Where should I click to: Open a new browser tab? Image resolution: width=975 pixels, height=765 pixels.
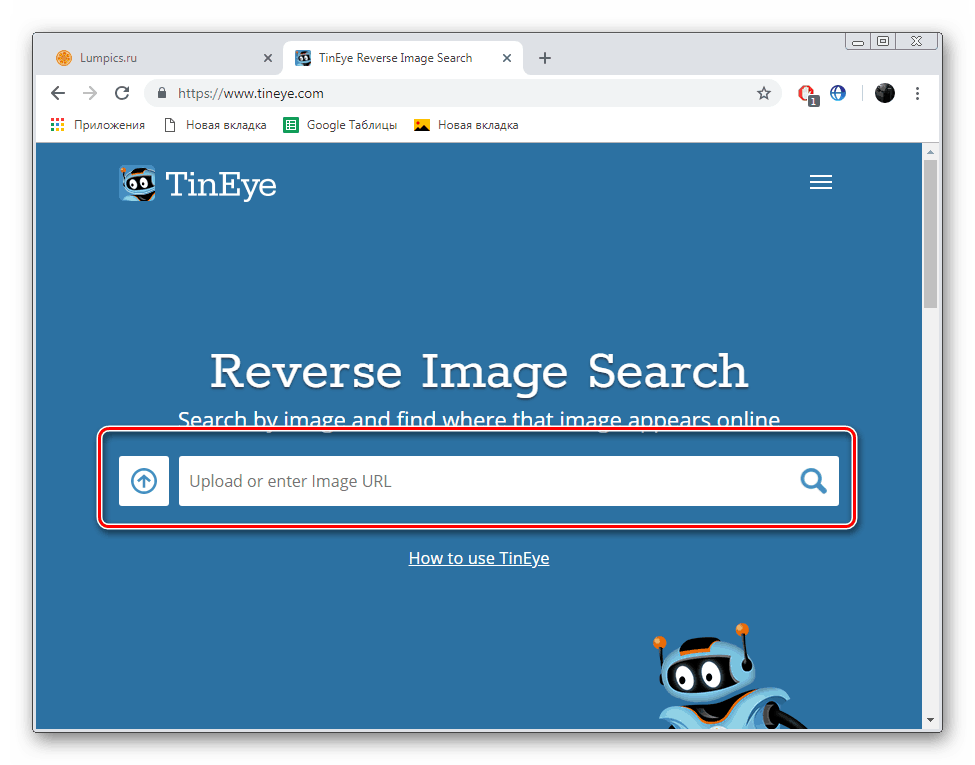pos(545,58)
